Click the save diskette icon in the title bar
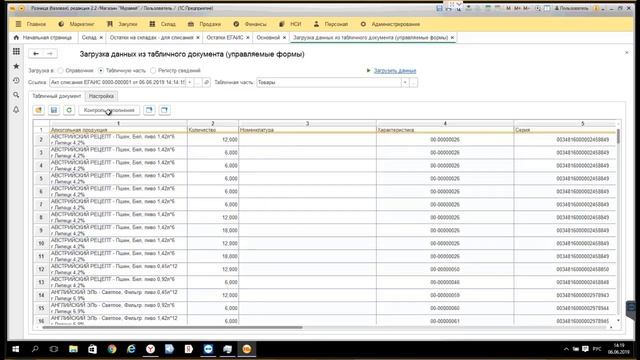Viewport: 640px width, 360px height. click(x=439, y=8)
